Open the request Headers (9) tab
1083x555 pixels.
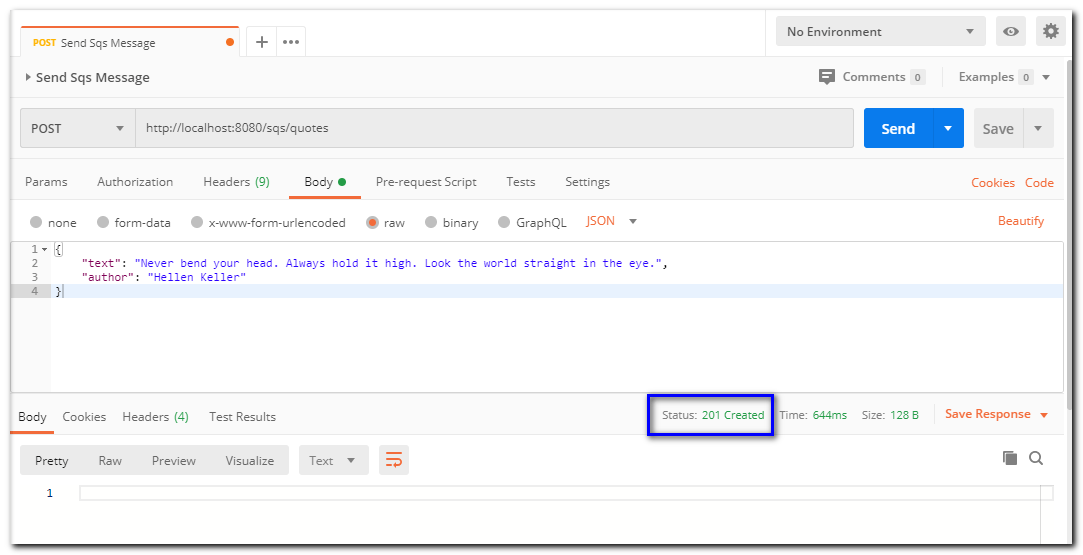236,182
